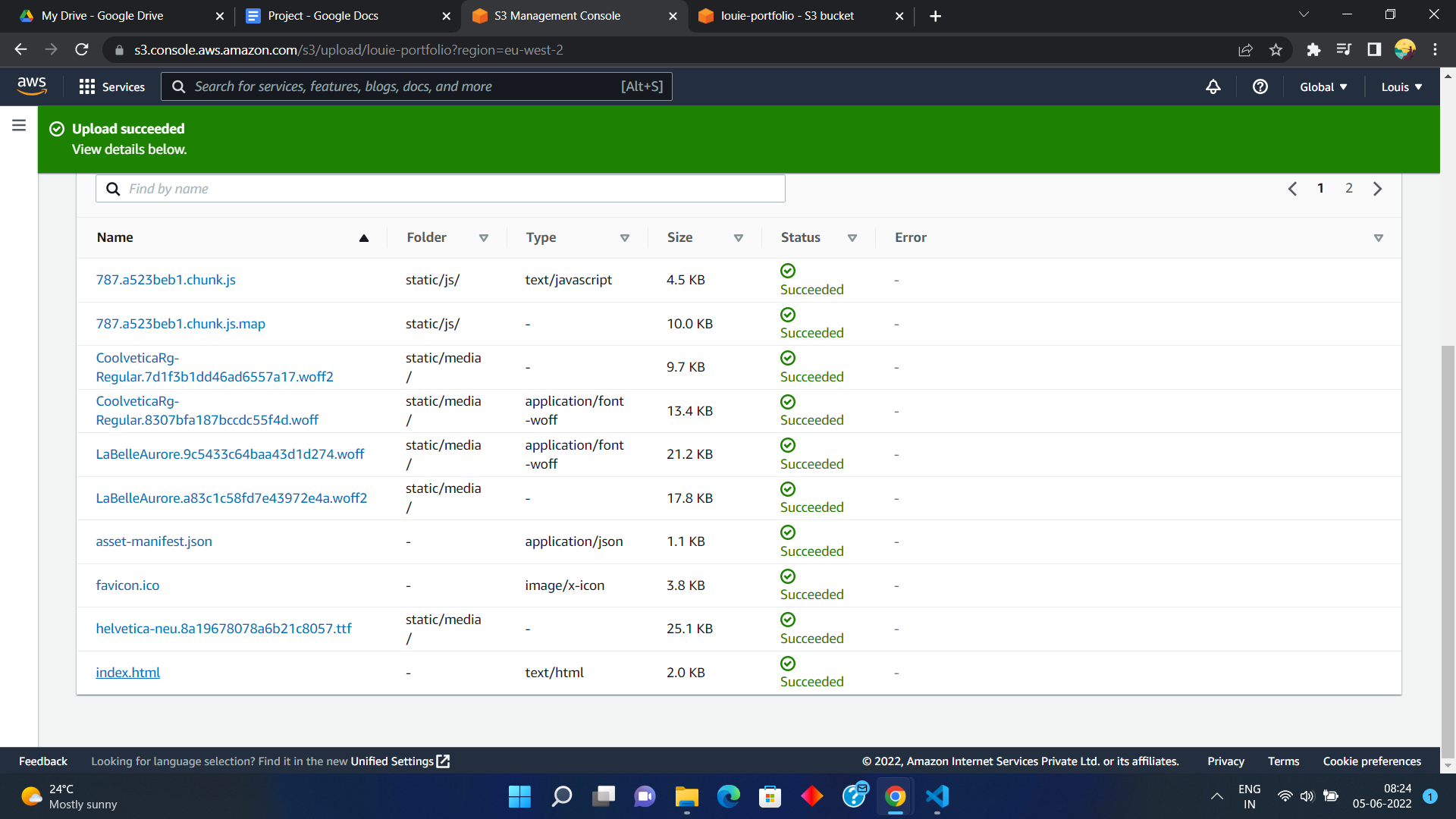1456x819 pixels.
Task: Open the tab search chevron in Chrome
Action: [1304, 15]
